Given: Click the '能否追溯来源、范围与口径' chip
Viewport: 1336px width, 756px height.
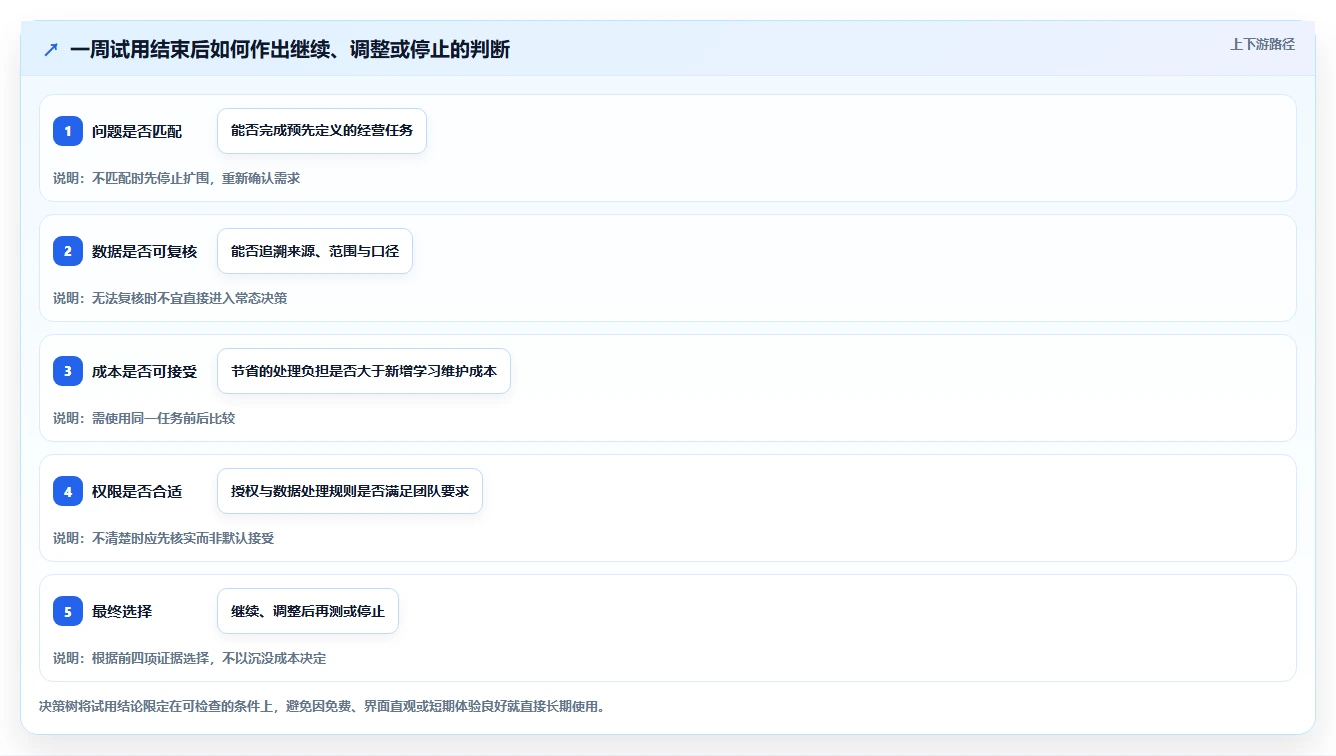Looking at the screenshot, I should pos(315,251).
